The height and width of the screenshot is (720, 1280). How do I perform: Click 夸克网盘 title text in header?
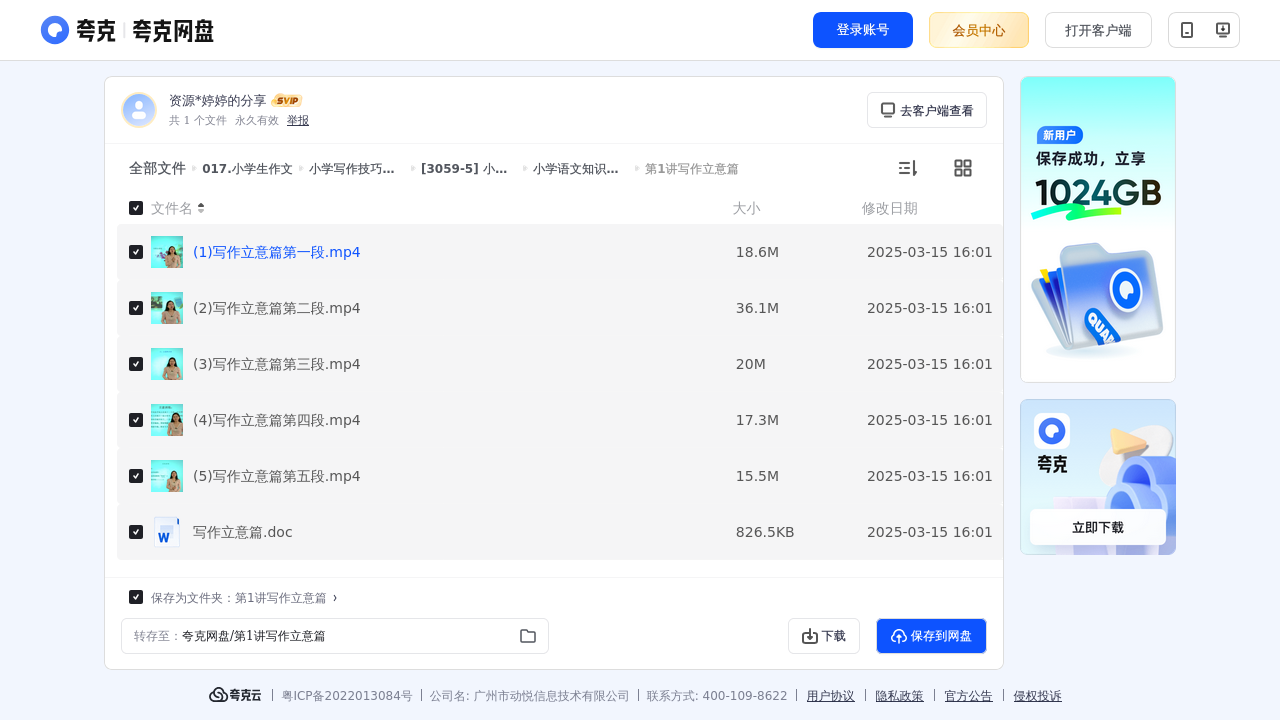(x=173, y=31)
